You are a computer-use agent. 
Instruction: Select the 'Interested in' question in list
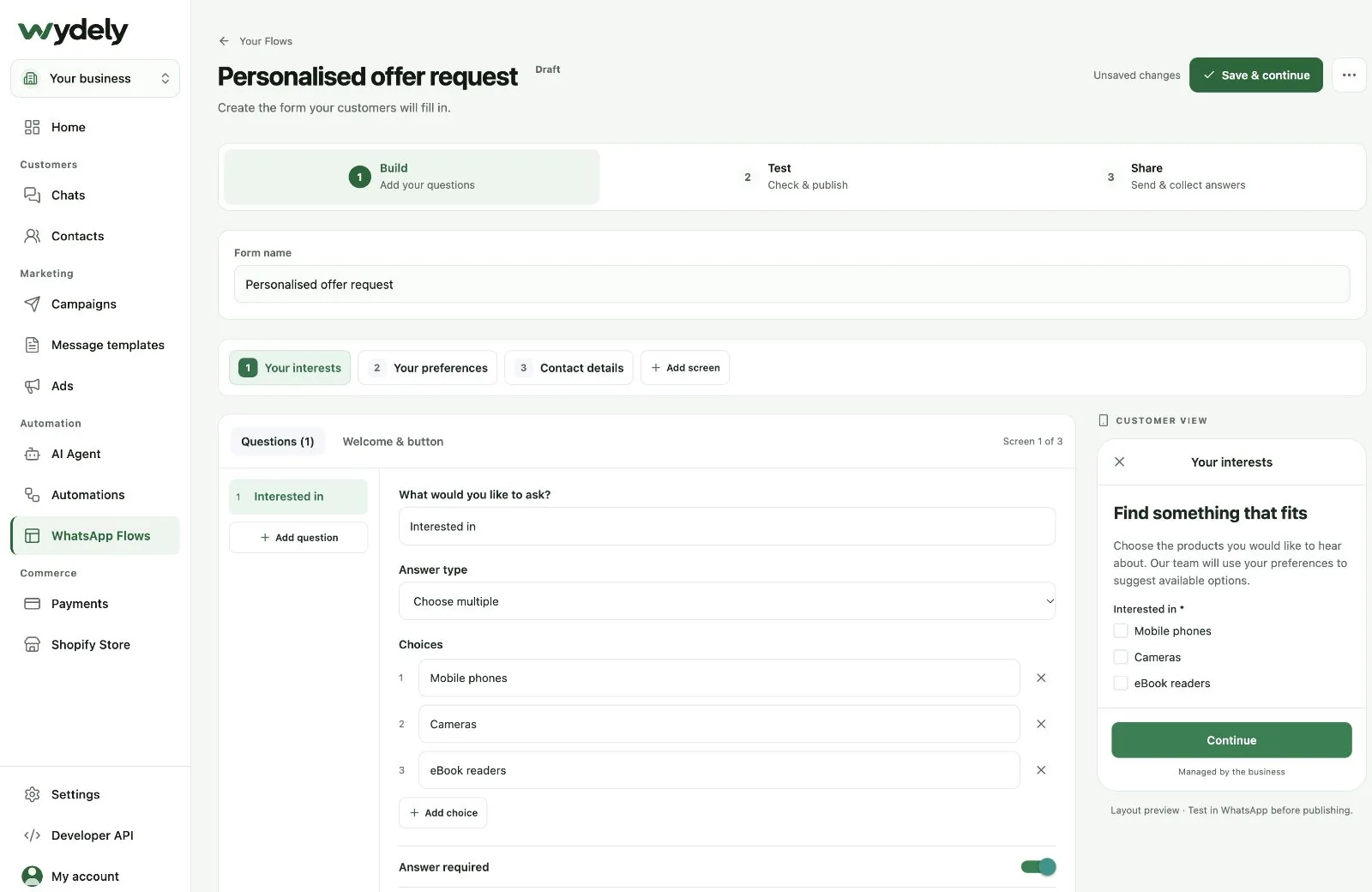[x=298, y=497]
